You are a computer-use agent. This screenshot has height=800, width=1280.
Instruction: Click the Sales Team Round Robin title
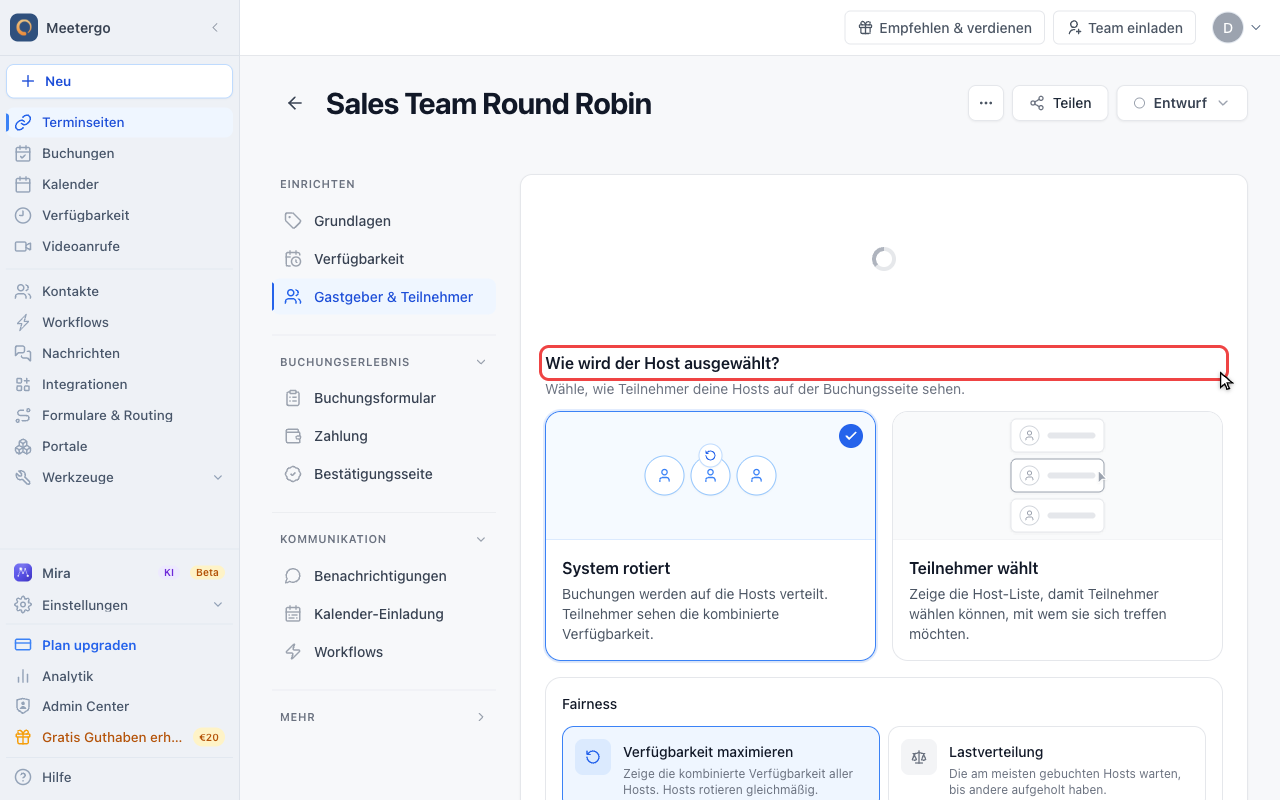pos(489,103)
